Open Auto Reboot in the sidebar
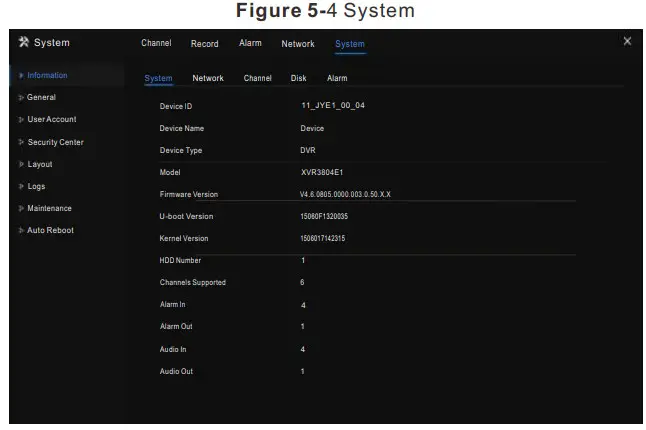Screen dimensions: 646x430 click(x=50, y=230)
